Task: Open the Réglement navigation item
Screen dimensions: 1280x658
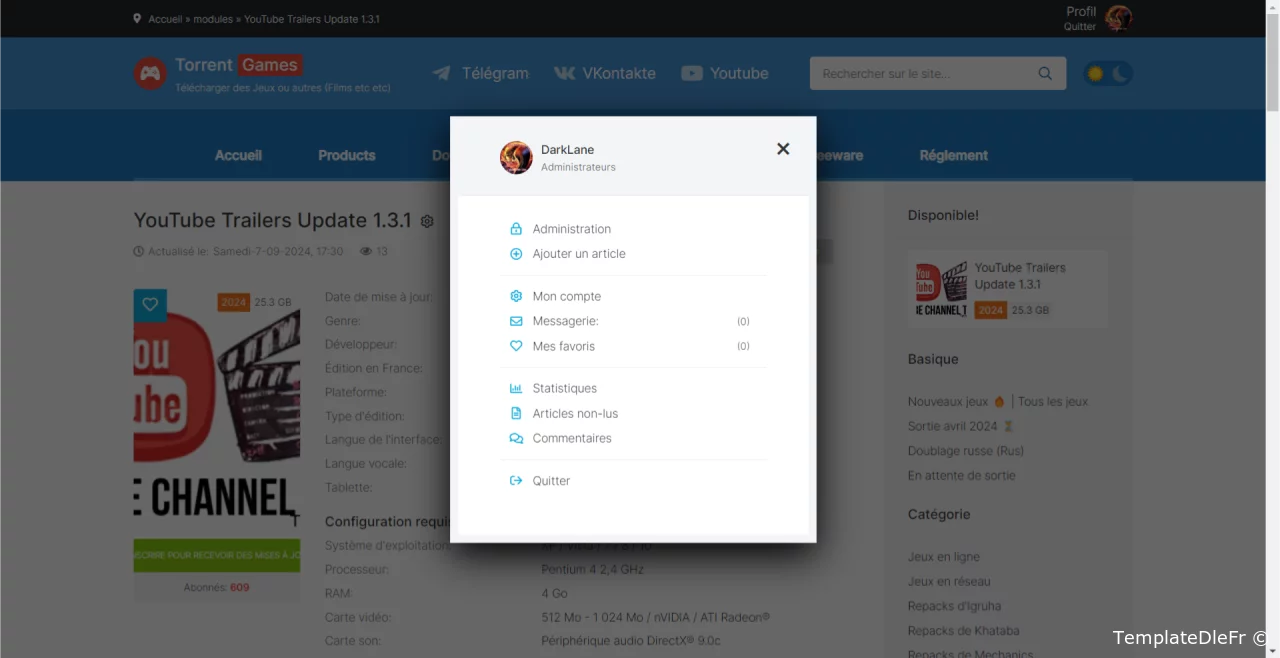Action: [x=953, y=155]
